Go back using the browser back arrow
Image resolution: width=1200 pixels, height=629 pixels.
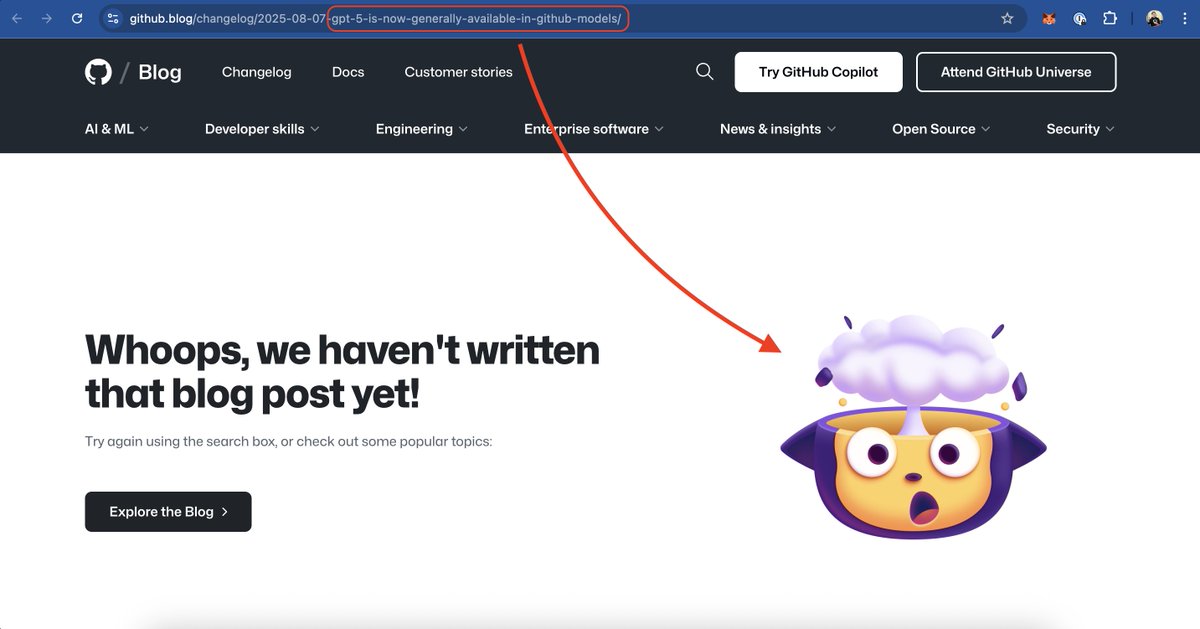[x=17, y=18]
